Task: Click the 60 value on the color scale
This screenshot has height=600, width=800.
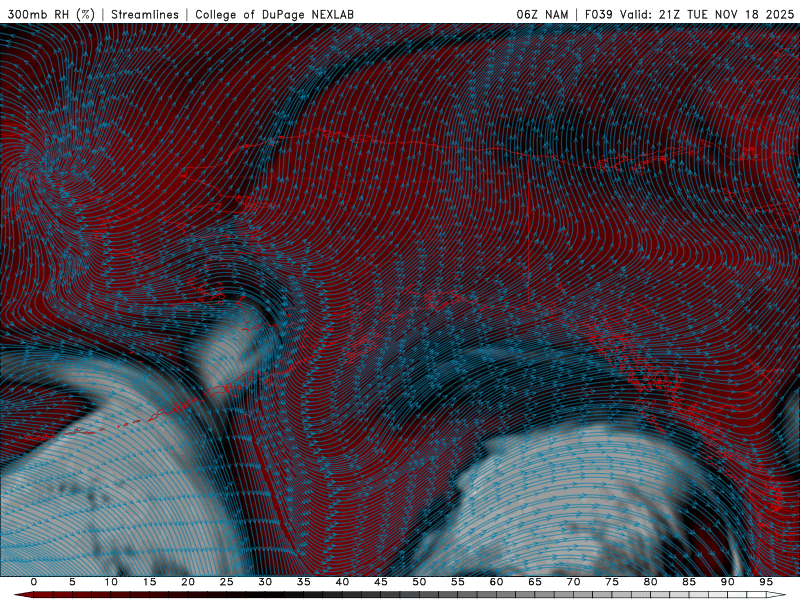Action: click(x=496, y=582)
